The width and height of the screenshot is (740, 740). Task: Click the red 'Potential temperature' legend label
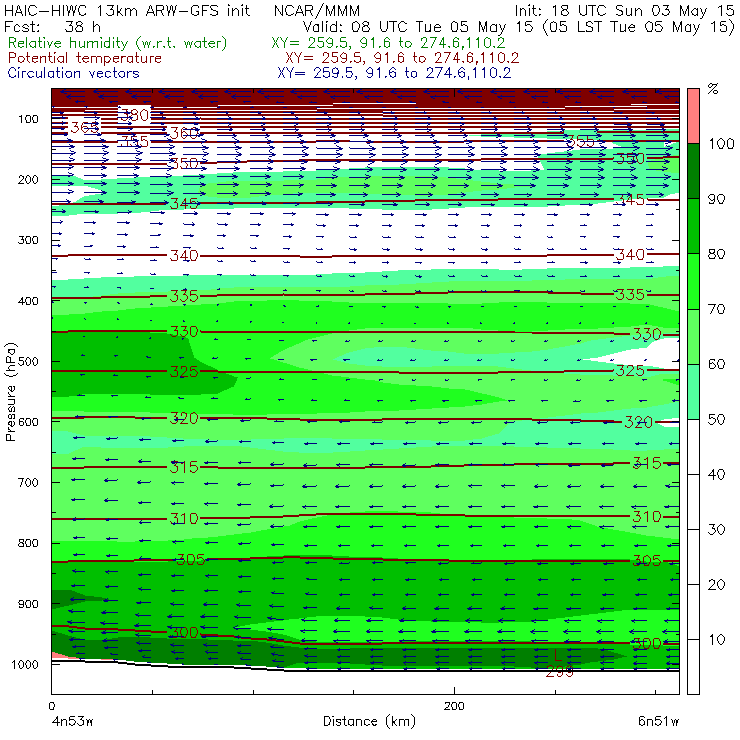[84, 58]
